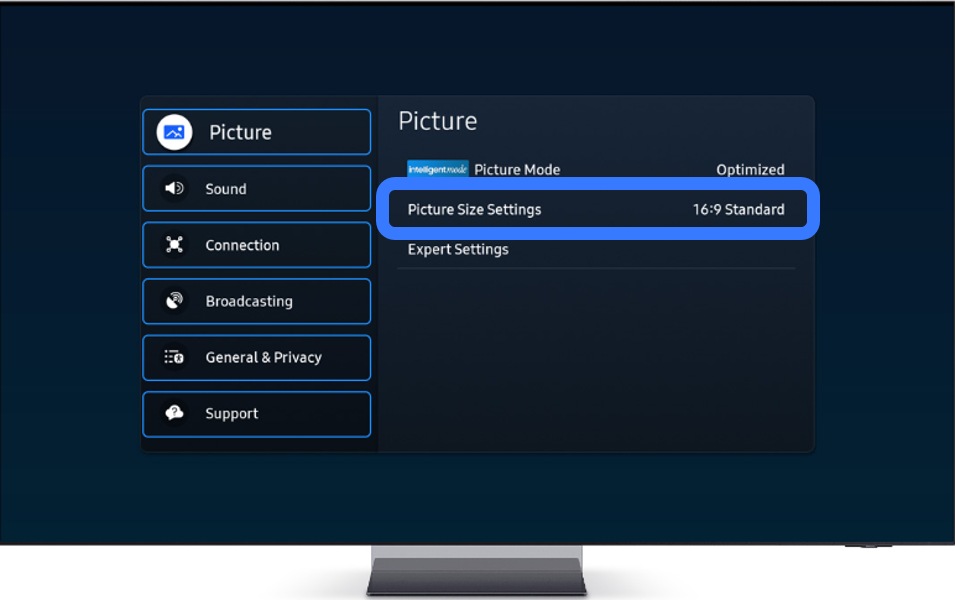This screenshot has height=600, width=955.
Task: Open the Support menu label
Action: (x=232, y=413)
